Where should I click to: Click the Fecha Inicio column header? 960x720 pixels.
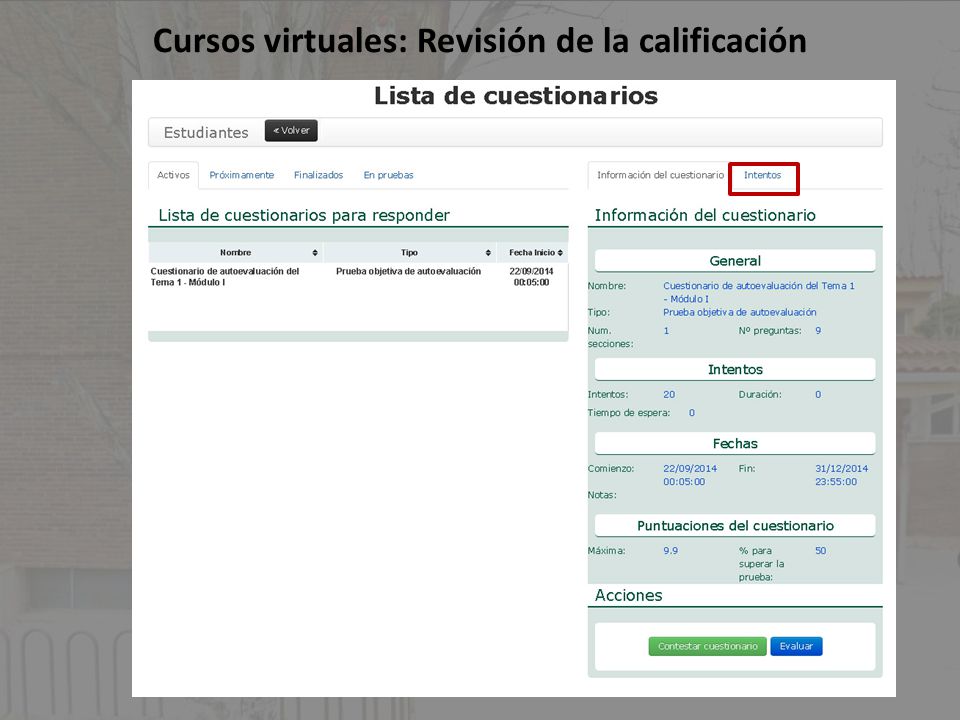click(533, 253)
